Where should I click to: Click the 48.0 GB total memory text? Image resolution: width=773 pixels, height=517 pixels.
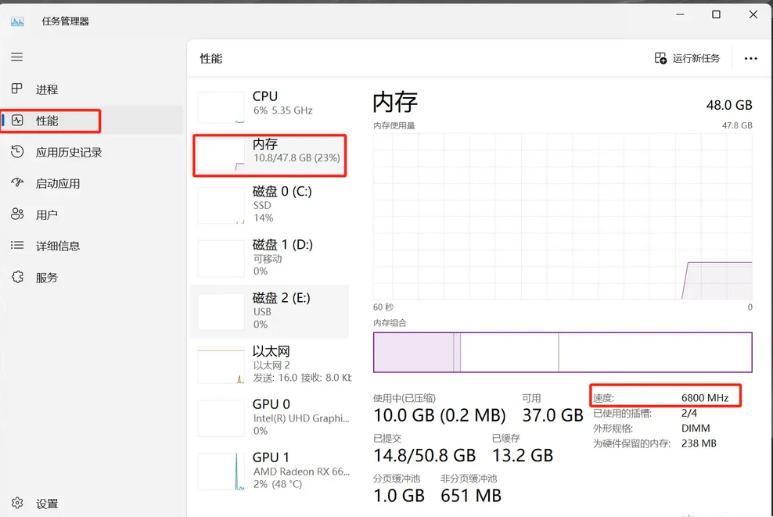click(x=729, y=105)
